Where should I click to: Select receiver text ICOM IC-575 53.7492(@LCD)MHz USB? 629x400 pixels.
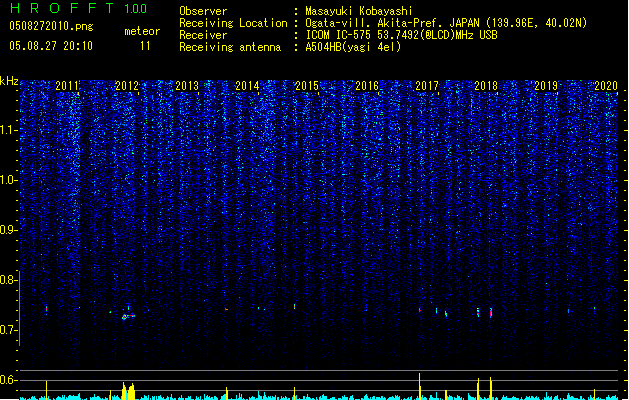coord(402,35)
